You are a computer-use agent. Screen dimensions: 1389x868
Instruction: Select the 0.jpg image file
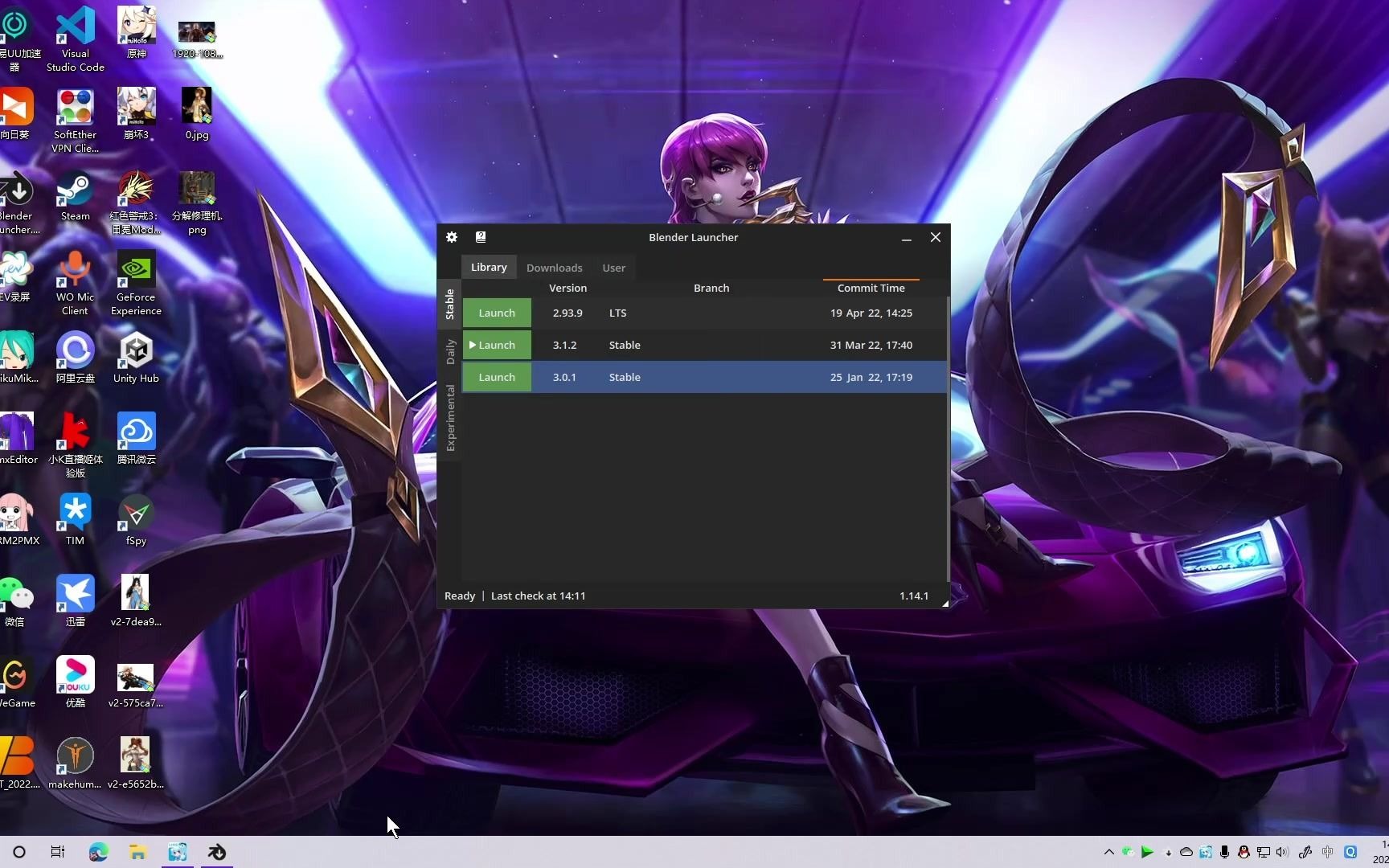pos(196,114)
